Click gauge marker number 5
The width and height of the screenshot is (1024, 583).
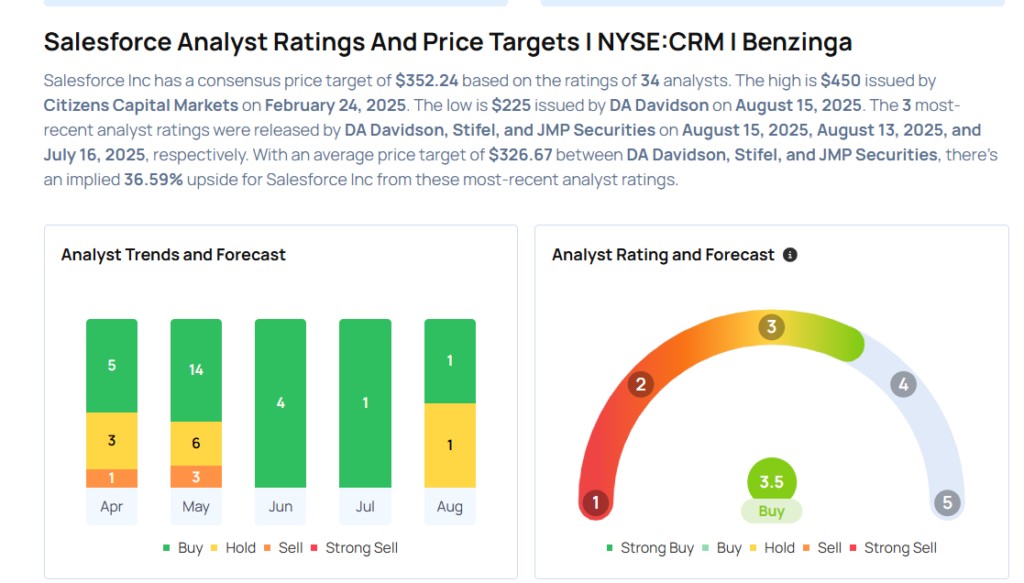pos(947,502)
